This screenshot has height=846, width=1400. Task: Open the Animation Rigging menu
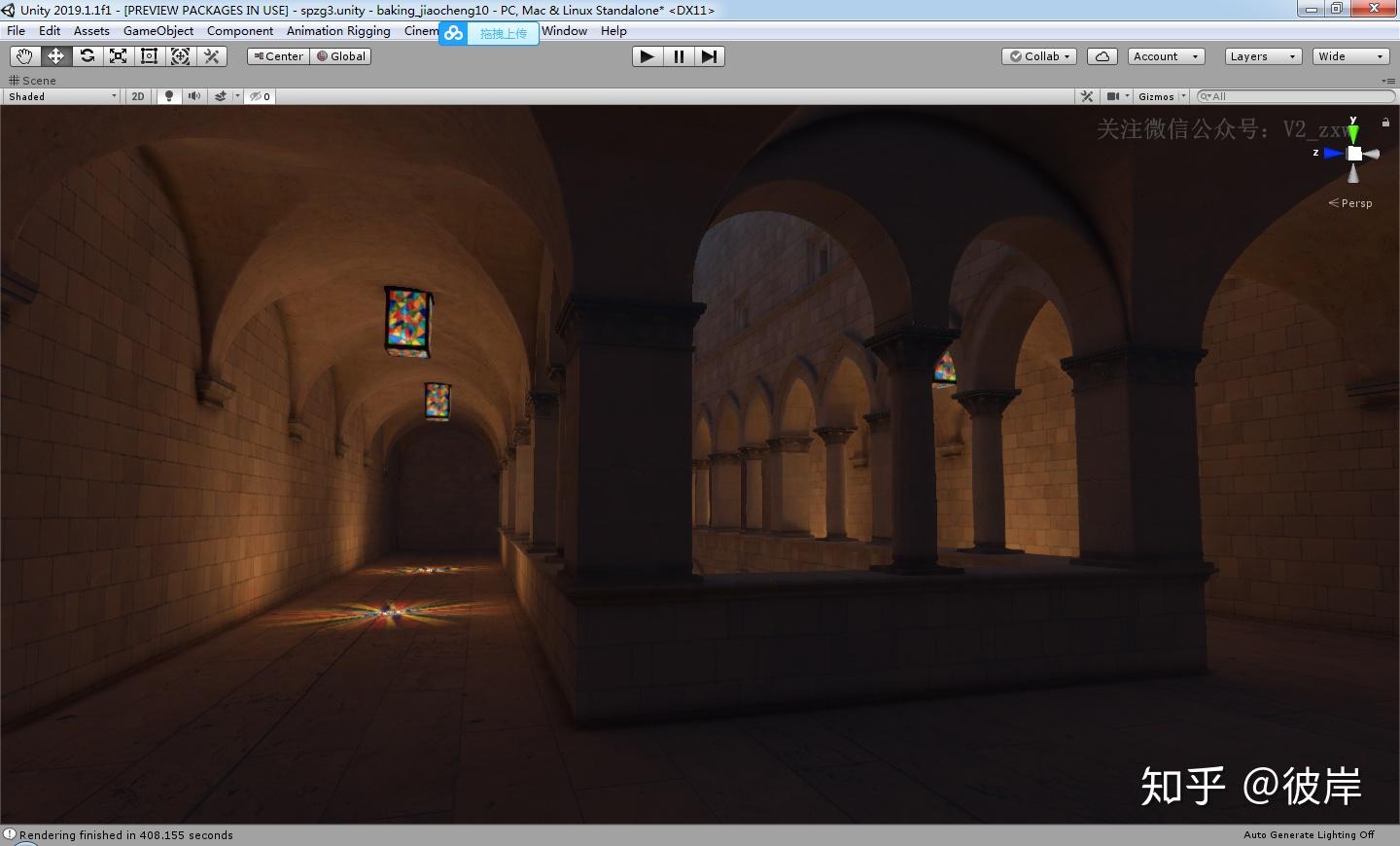(x=338, y=31)
